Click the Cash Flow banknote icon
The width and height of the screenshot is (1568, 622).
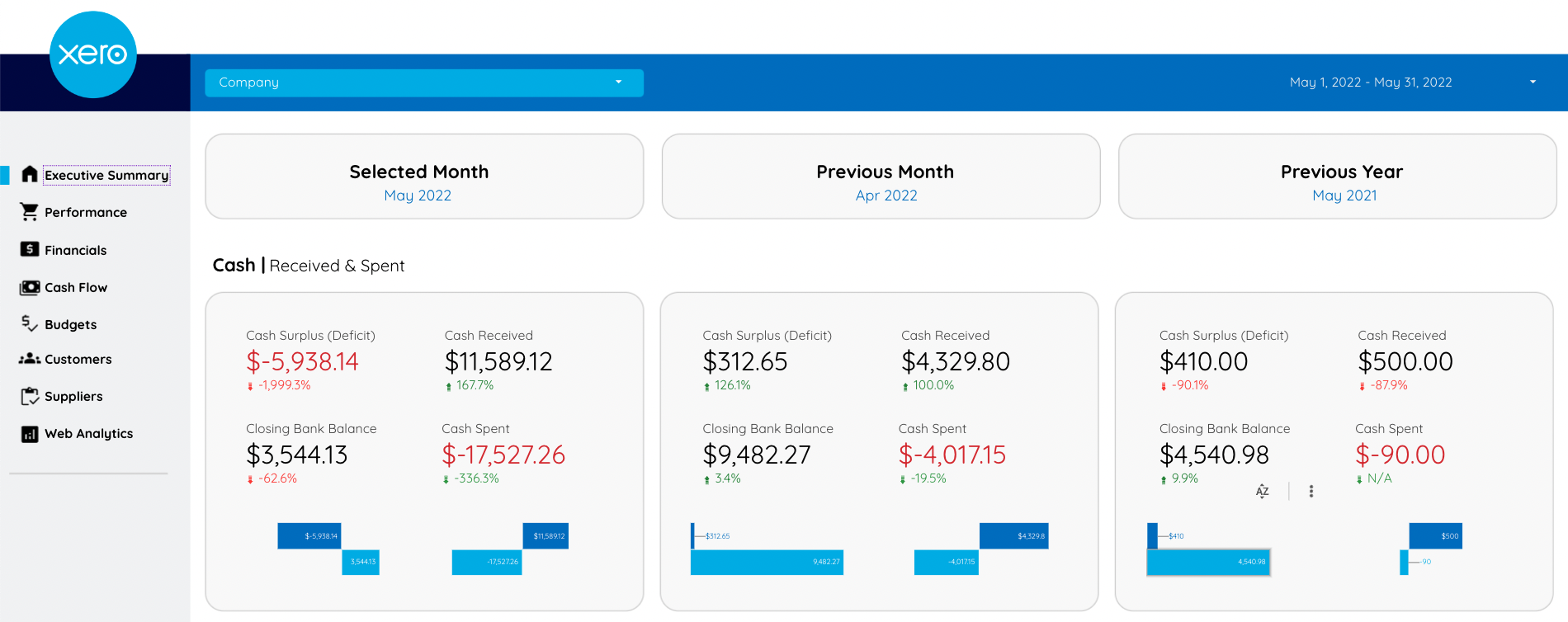point(30,287)
